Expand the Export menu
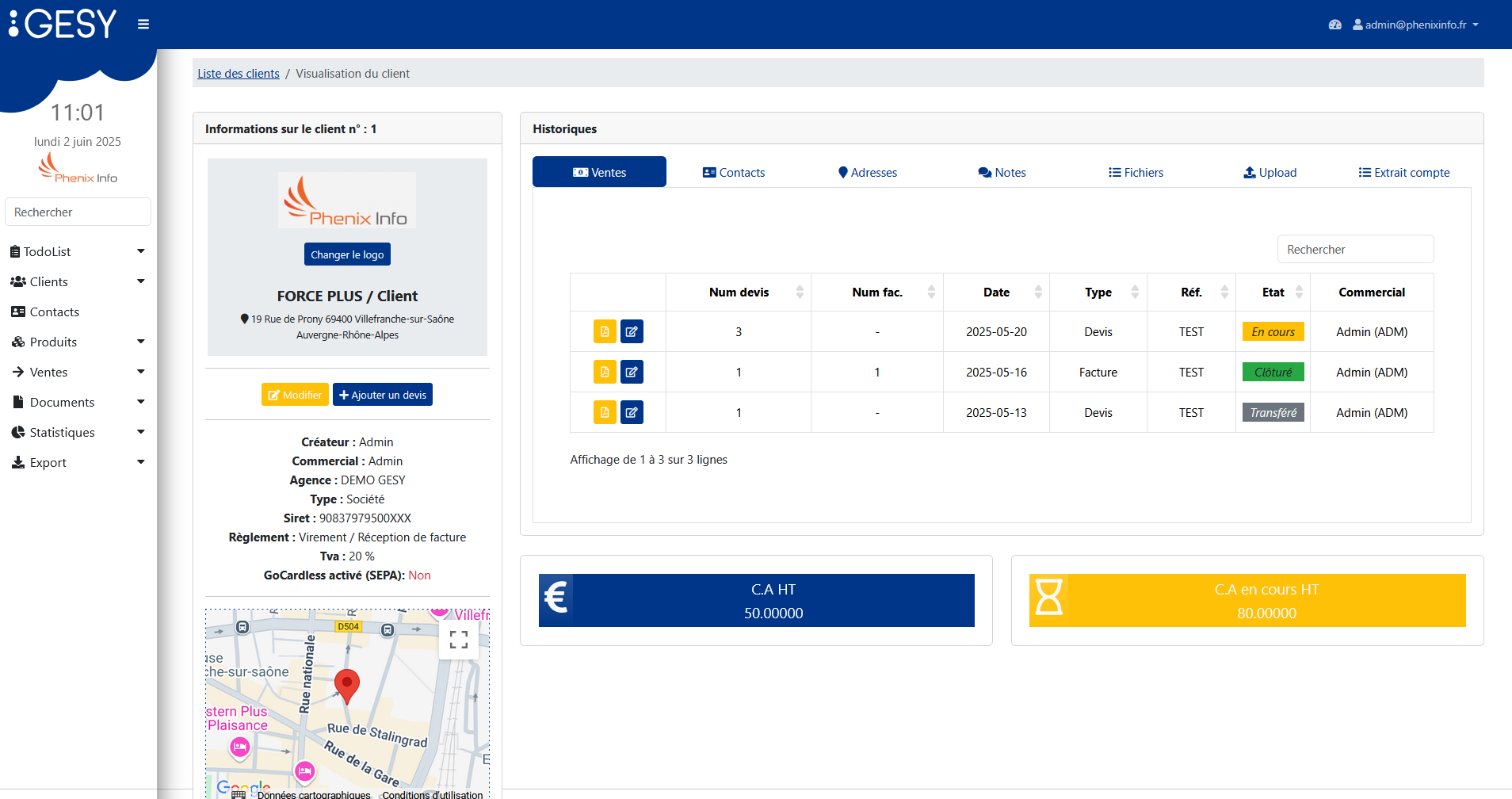The width and height of the screenshot is (1512, 799). tap(78, 462)
